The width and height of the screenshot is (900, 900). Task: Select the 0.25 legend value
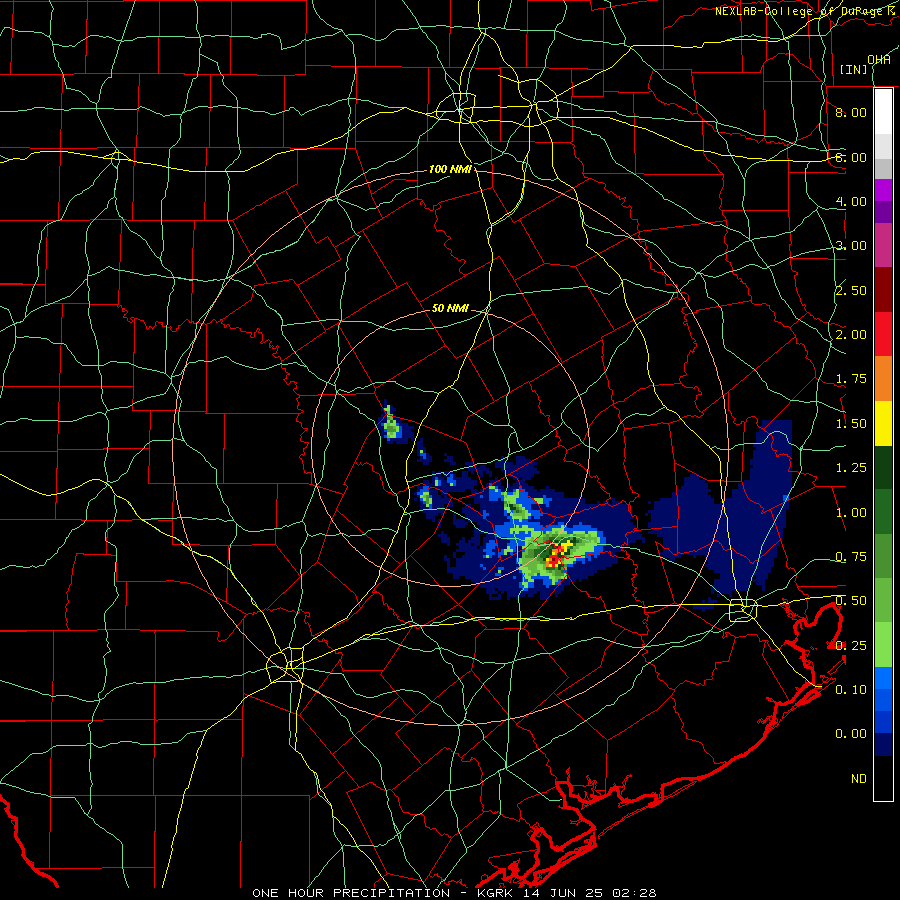[851, 646]
